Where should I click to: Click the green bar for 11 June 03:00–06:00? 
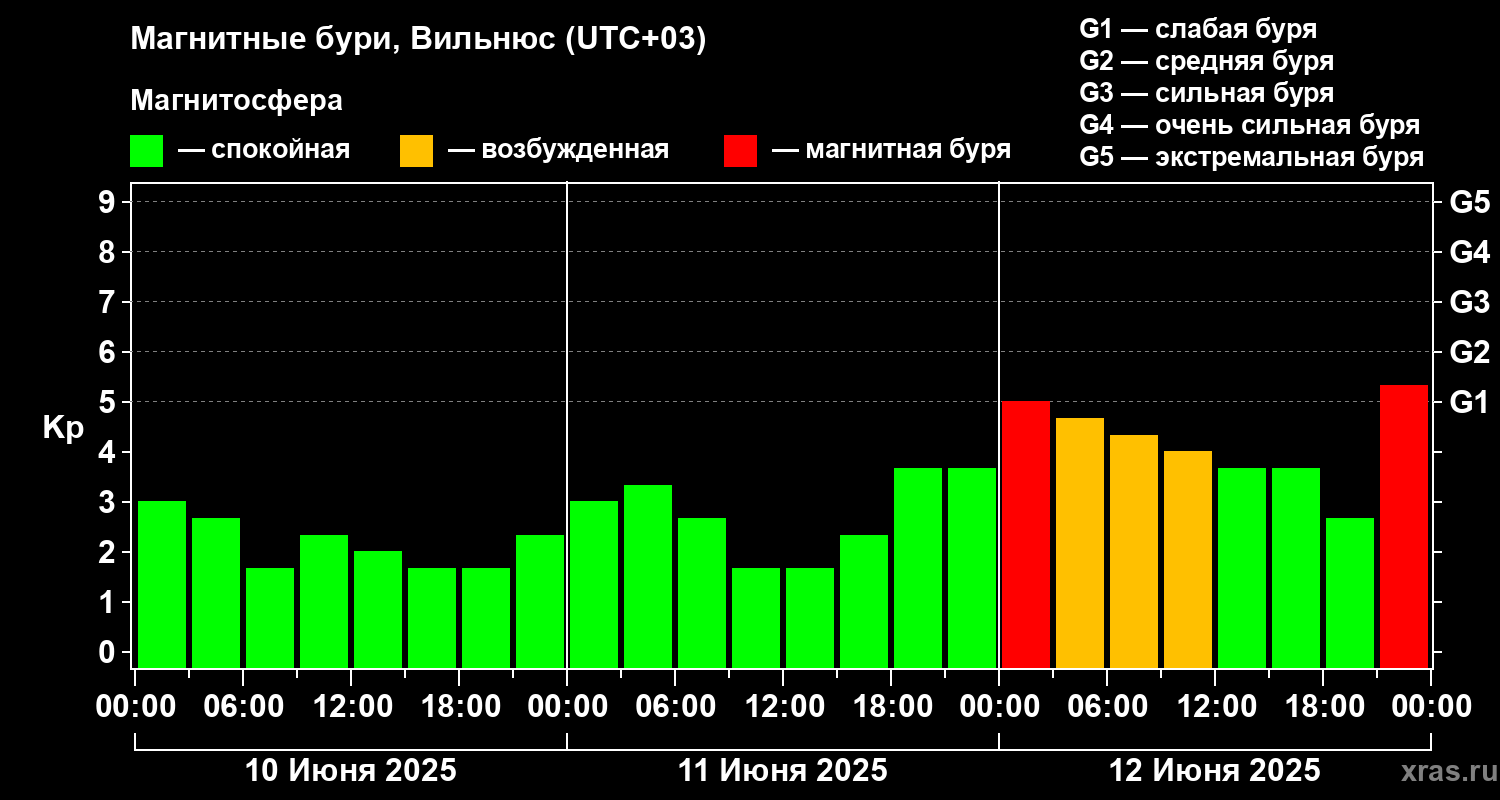coord(648,576)
